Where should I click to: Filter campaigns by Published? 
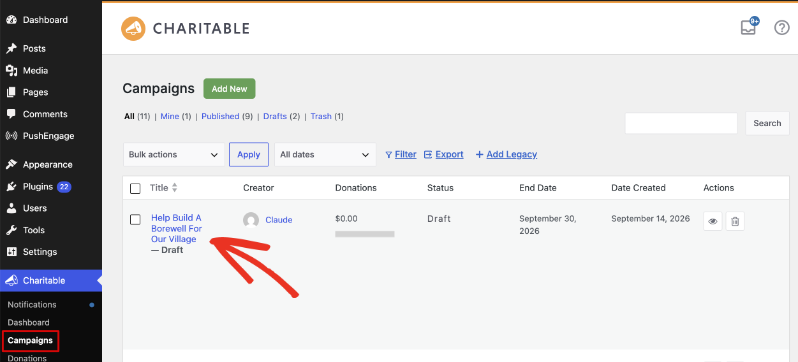coord(220,116)
